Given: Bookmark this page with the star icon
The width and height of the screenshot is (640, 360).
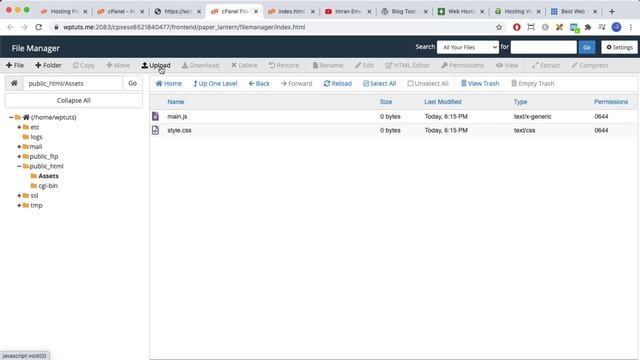Looking at the screenshot, I should tap(499, 27).
